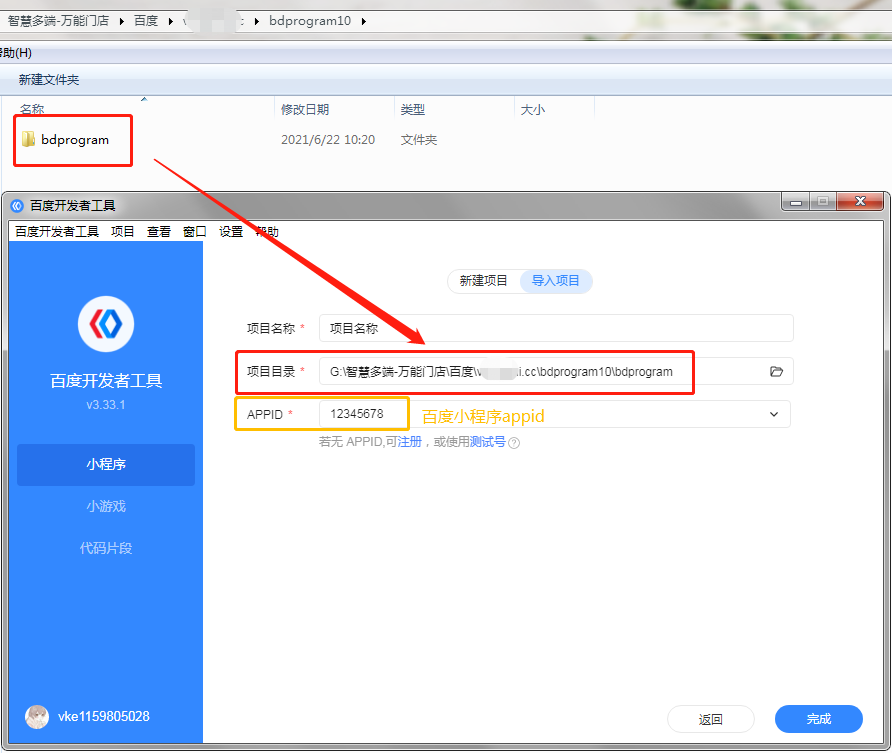
Task: Switch to the 新建项目 tab
Action: coord(484,281)
